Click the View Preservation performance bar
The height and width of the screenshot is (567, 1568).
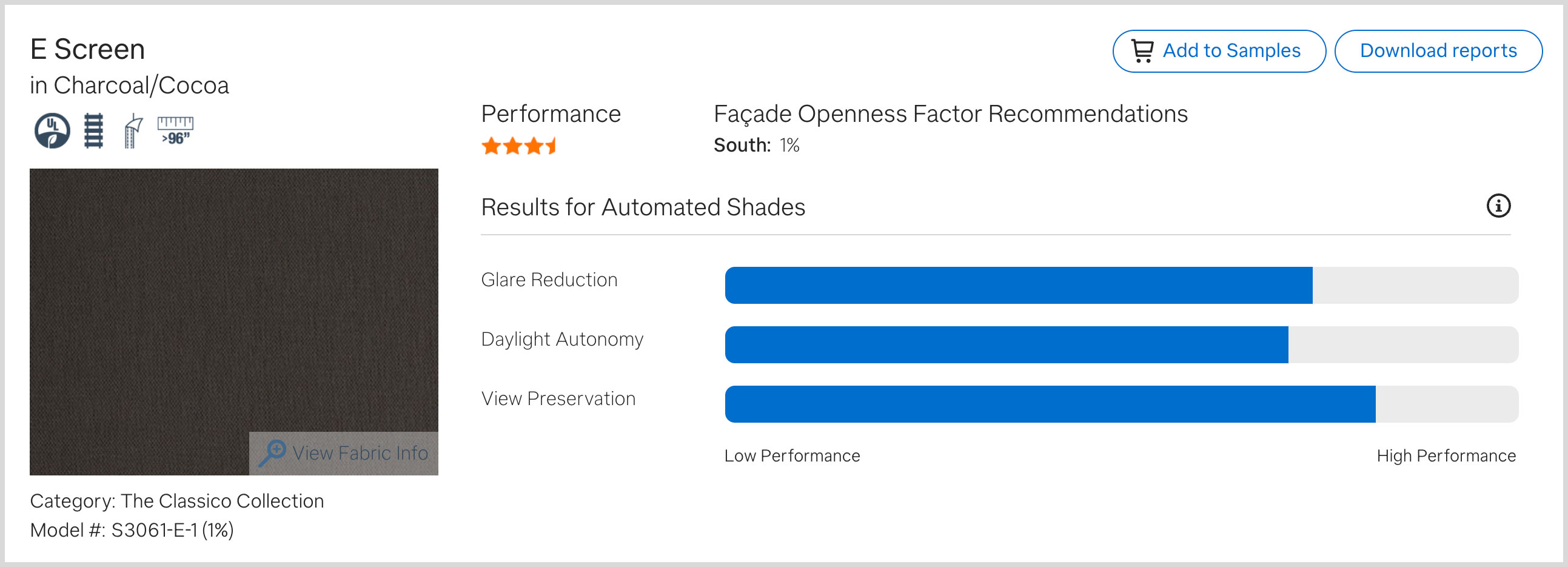1121,404
